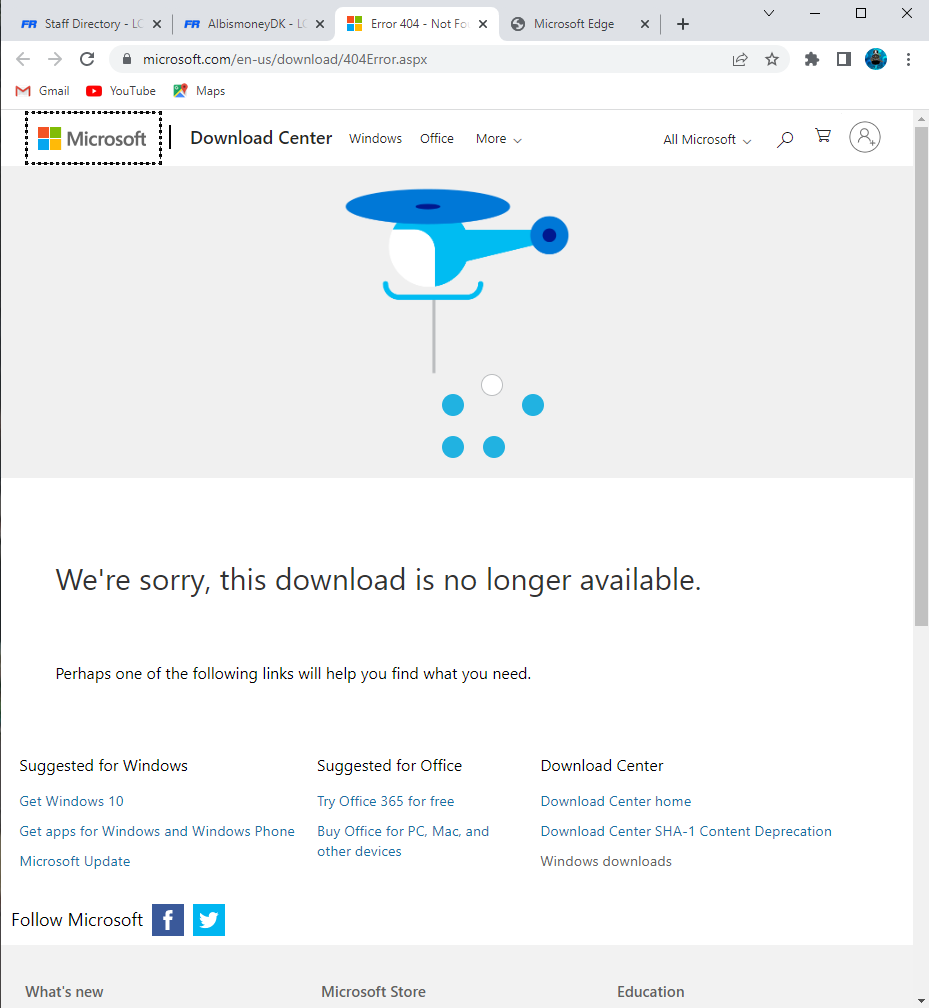This screenshot has height=1008, width=929.
Task: Click the "Suggested for Windows" heading
Action: tap(104, 766)
